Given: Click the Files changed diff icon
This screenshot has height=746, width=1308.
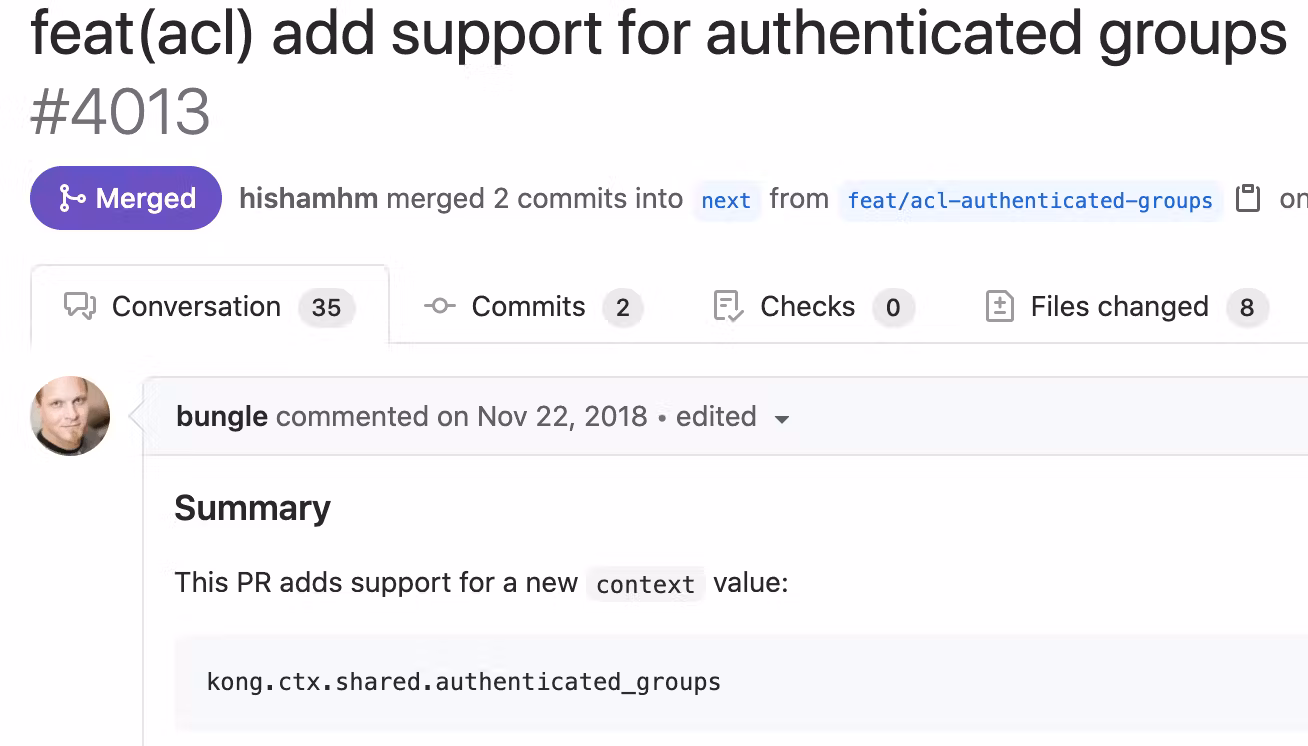Looking at the screenshot, I should point(1000,306).
